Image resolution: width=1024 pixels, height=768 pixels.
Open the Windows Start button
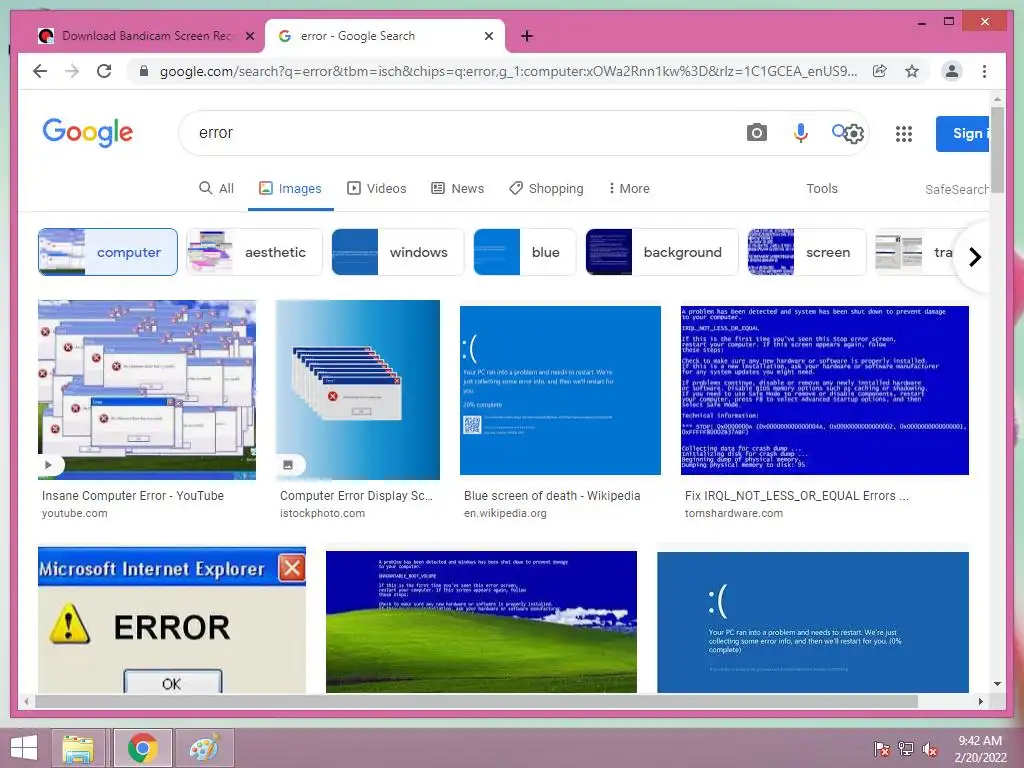tap(24, 748)
